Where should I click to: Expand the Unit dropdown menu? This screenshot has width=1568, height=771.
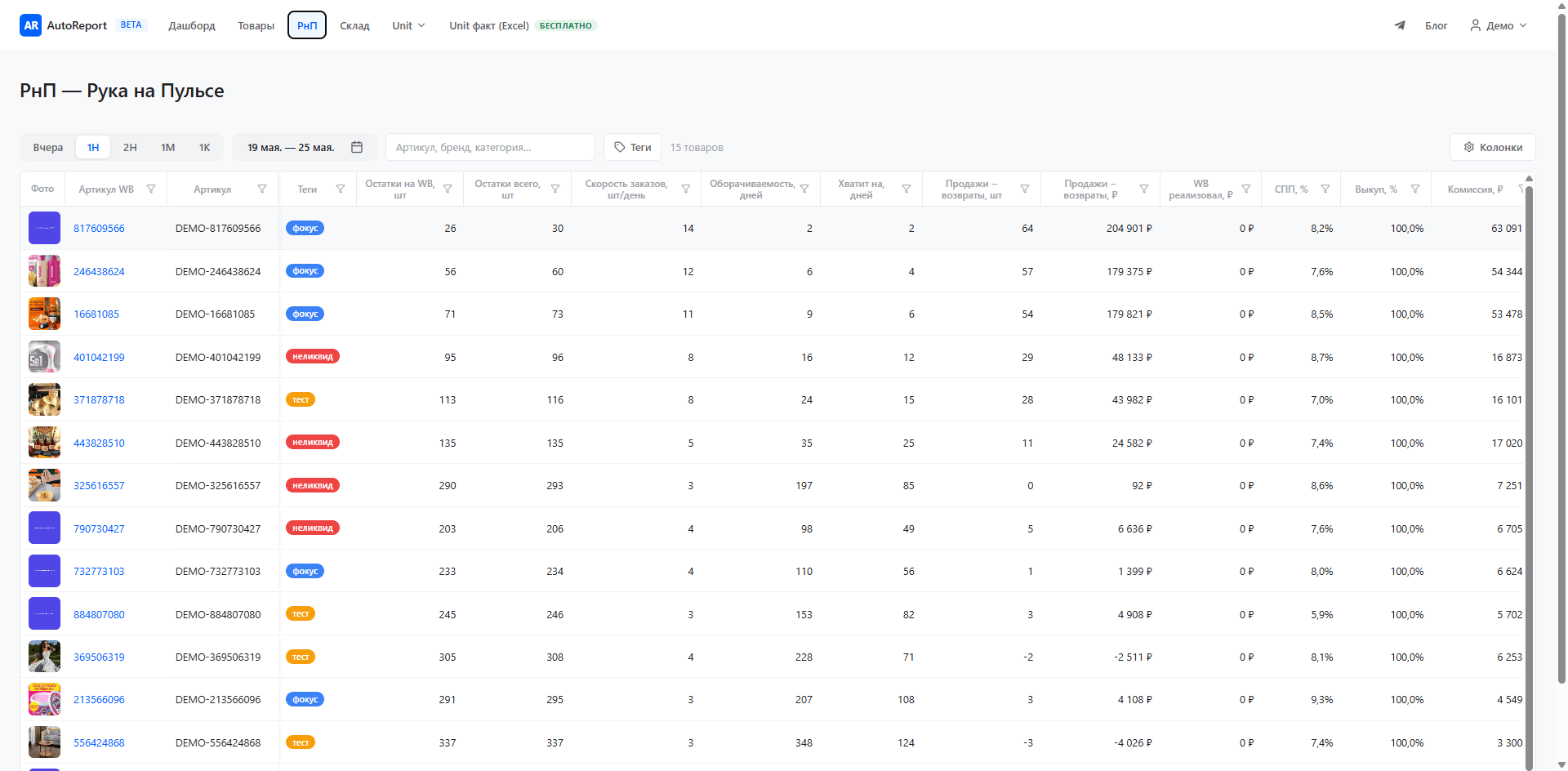tap(408, 25)
